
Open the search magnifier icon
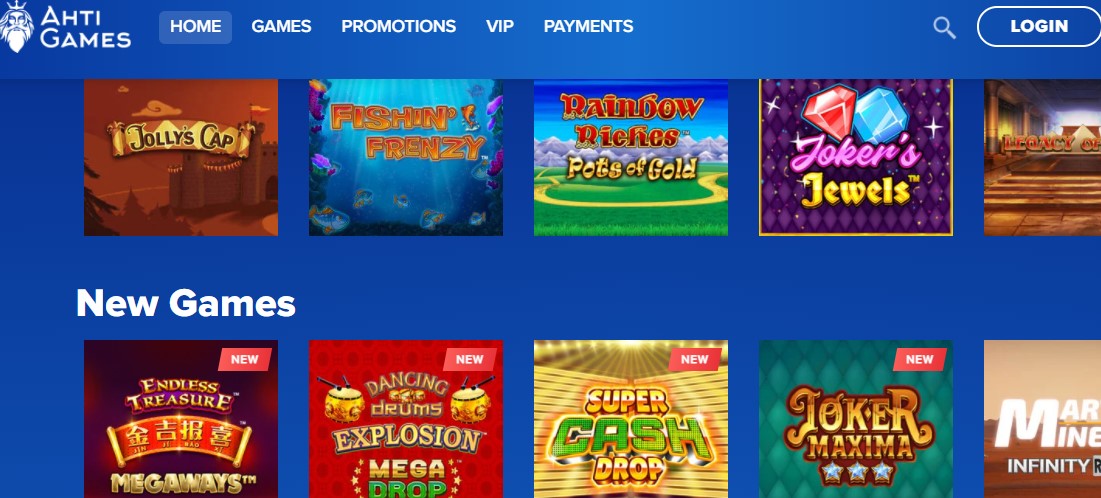944,27
